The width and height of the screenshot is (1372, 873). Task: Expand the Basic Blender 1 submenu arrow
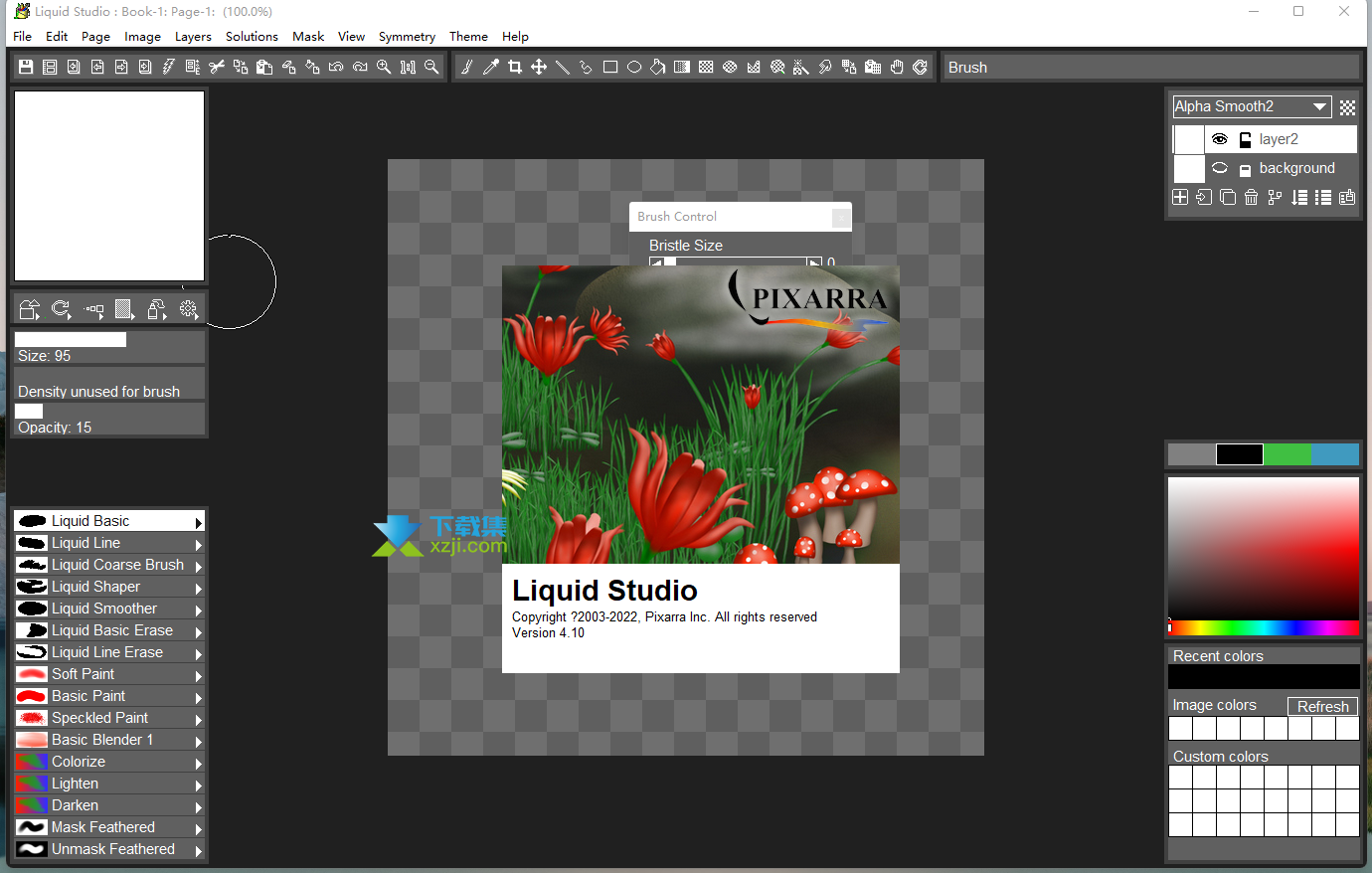[199, 741]
